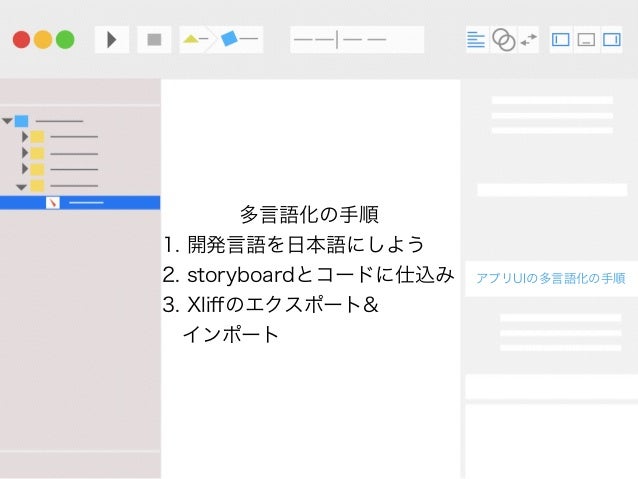This screenshot has width=638, height=479.
Task: Maximize the window with green button
Action: point(65,39)
